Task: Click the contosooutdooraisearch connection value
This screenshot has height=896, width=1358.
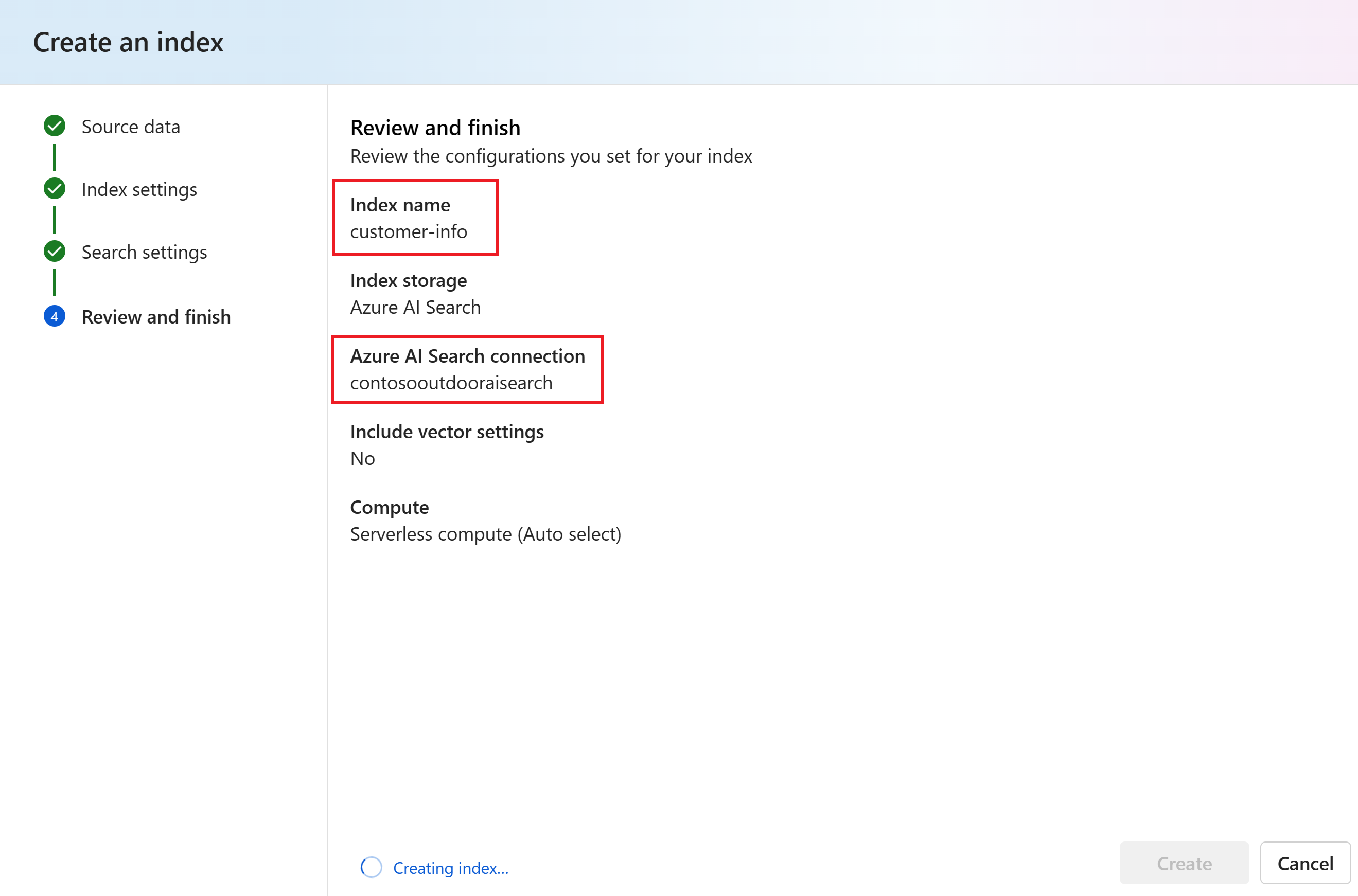Action: tap(451, 383)
